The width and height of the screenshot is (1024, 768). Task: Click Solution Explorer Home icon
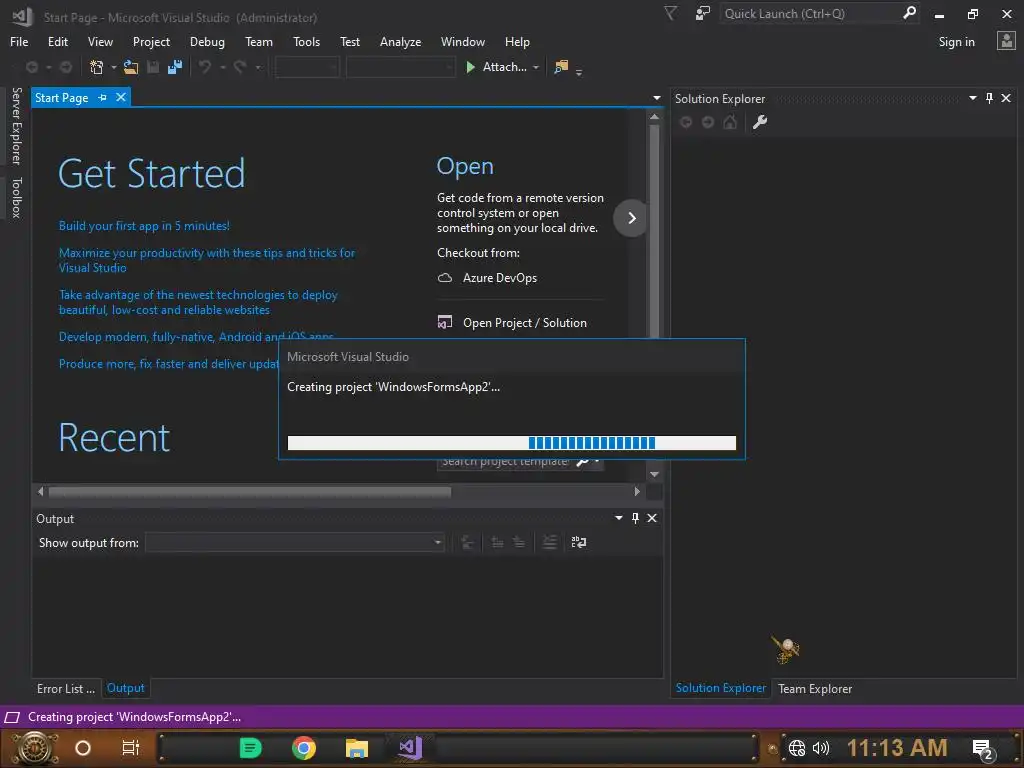(x=730, y=122)
